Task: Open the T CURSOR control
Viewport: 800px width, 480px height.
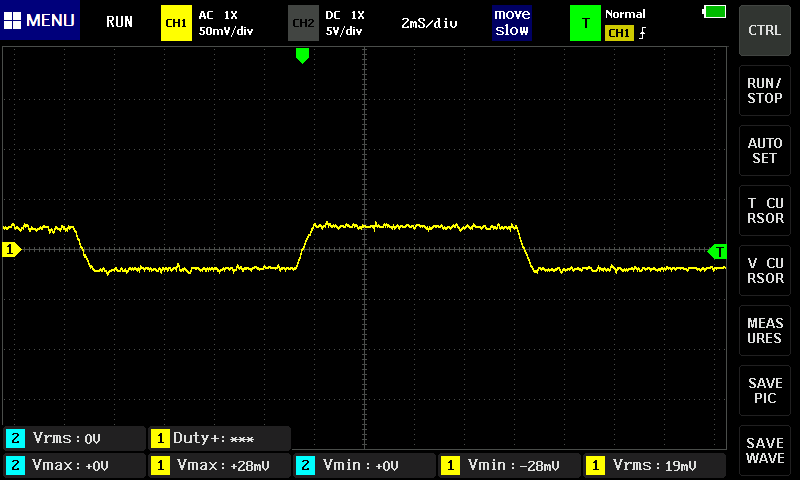Action: pyautogui.click(x=764, y=211)
